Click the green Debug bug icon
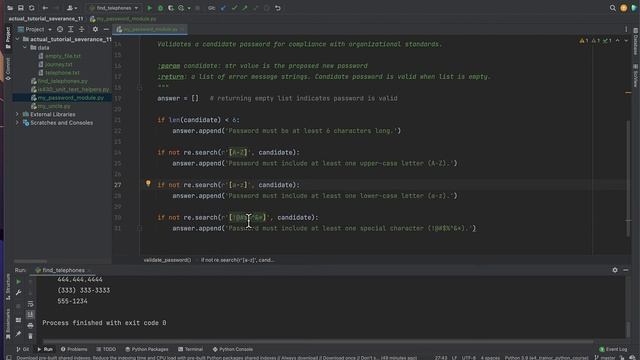Viewport: 640px width, 360px height. [x=160, y=8]
